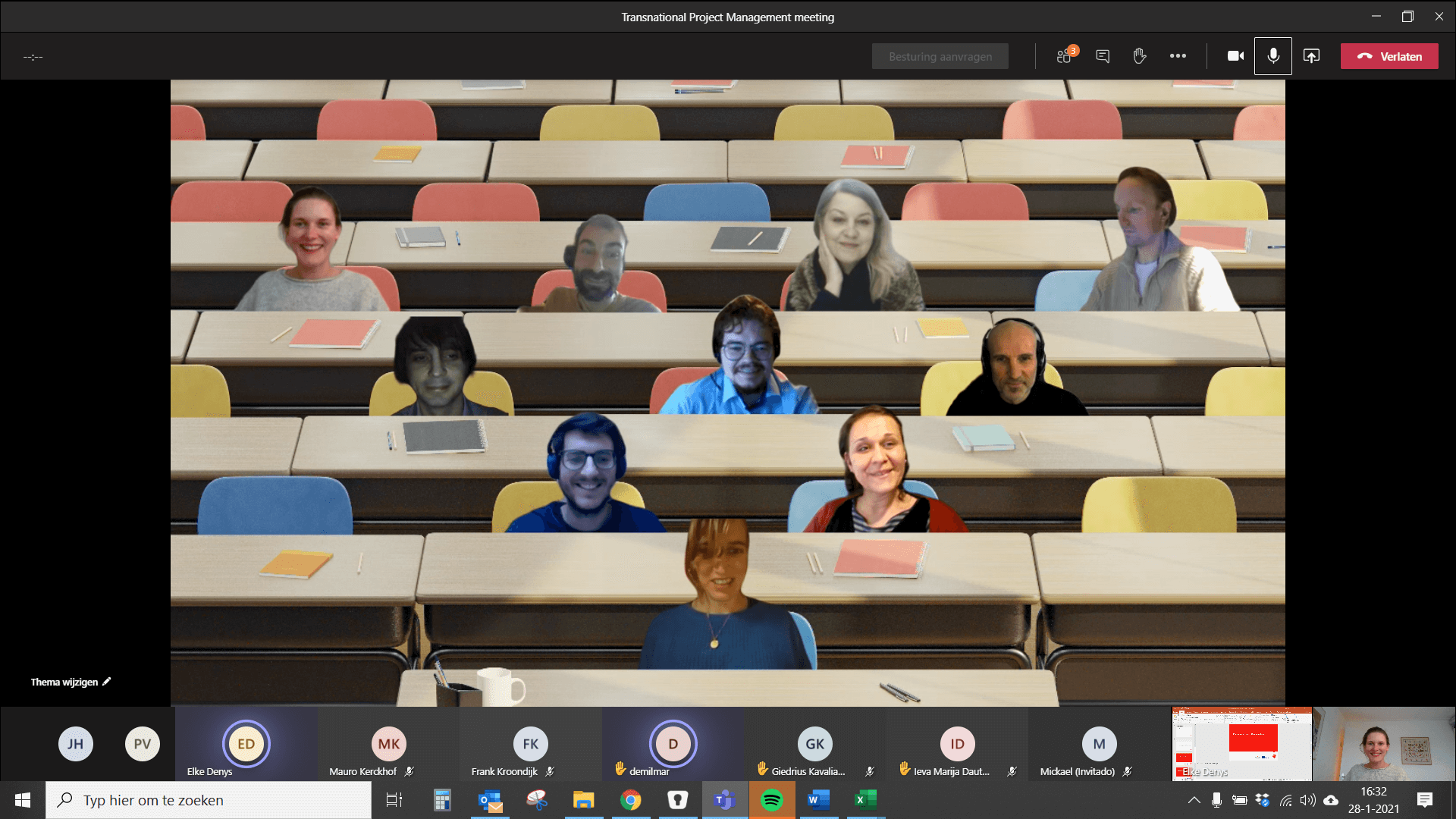1456x819 pixels.
Task: Select Frank Kroondijk FK participant tile
Action: (531, 744)
